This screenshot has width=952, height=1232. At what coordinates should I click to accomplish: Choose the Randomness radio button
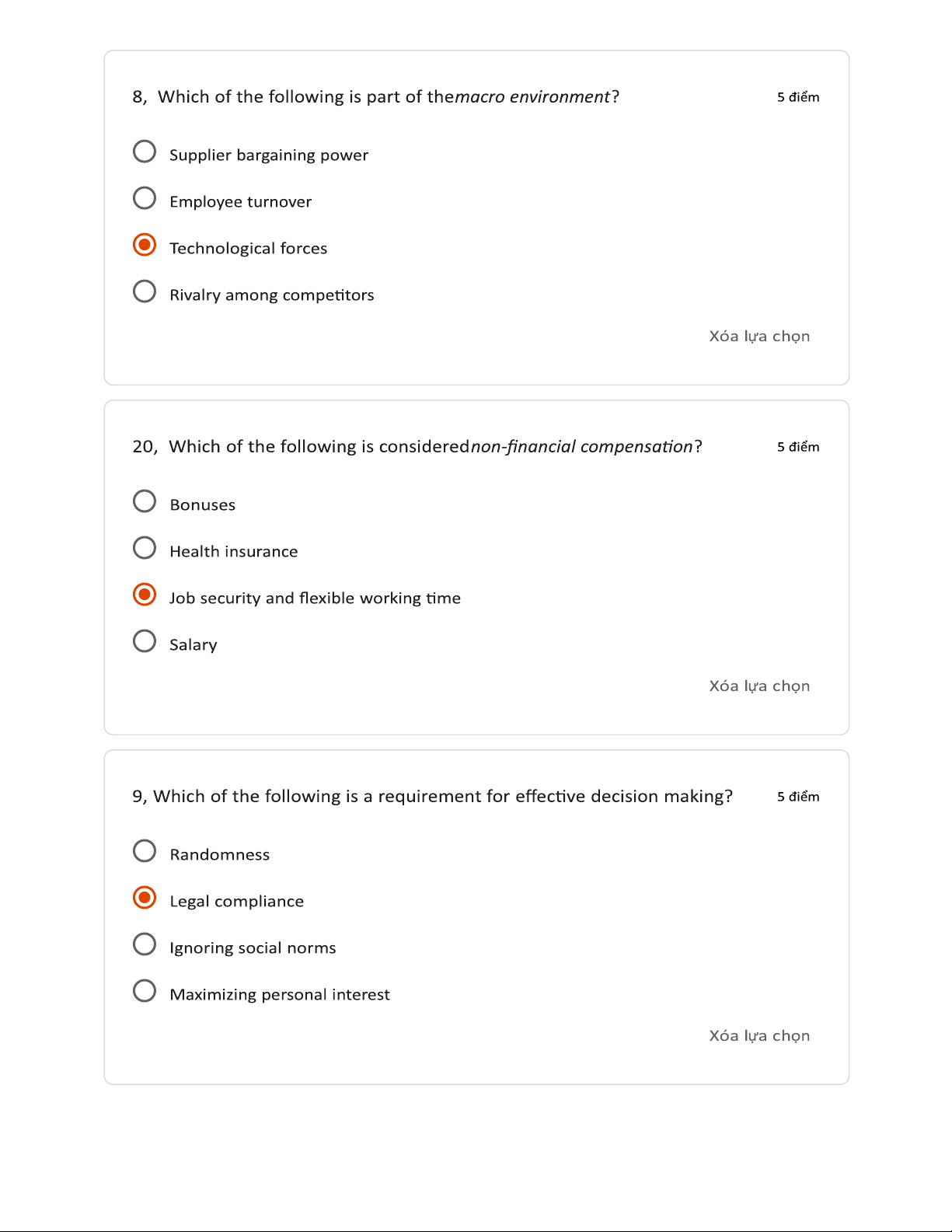[x=145, y=851]
